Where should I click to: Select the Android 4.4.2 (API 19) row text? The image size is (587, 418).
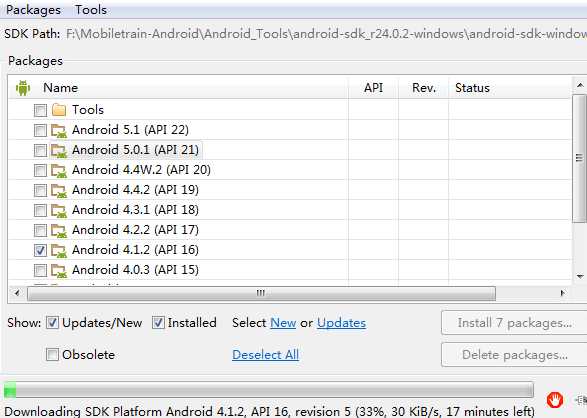(x=135, y=190)
